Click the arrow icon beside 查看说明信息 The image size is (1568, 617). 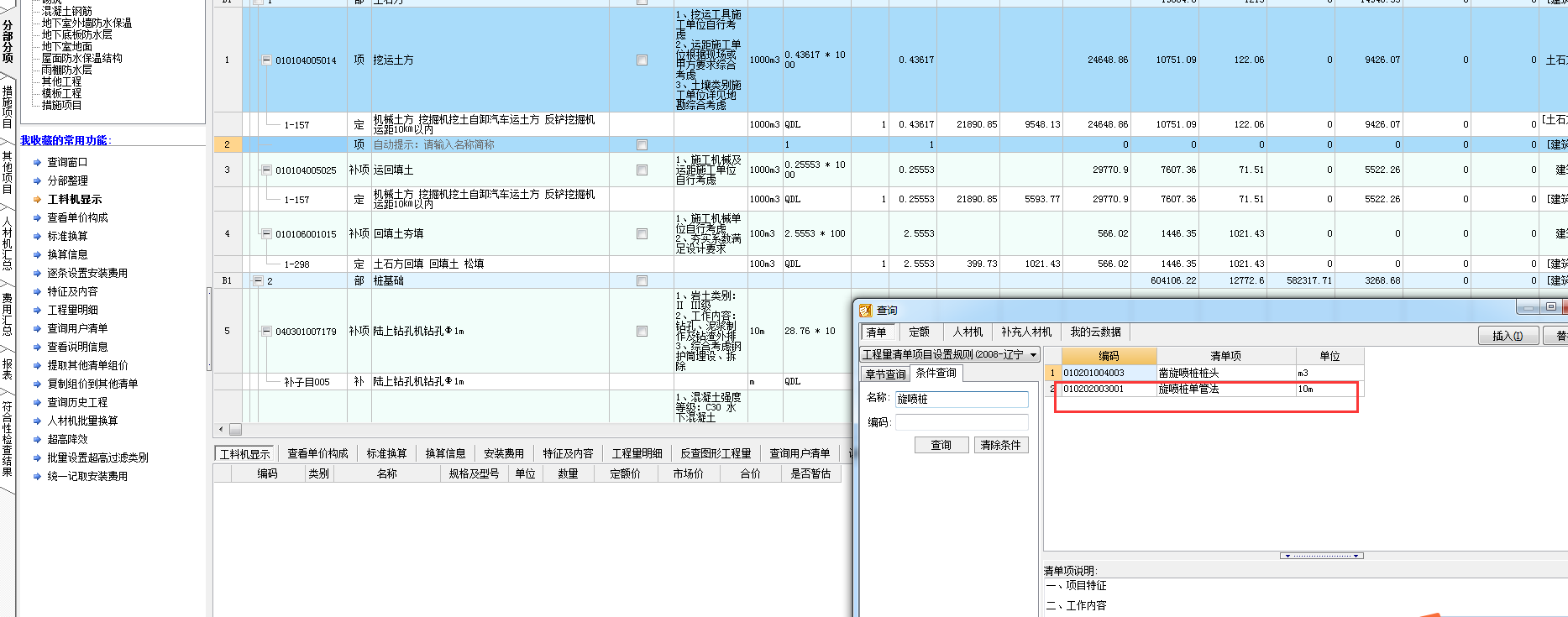[37, 348]
